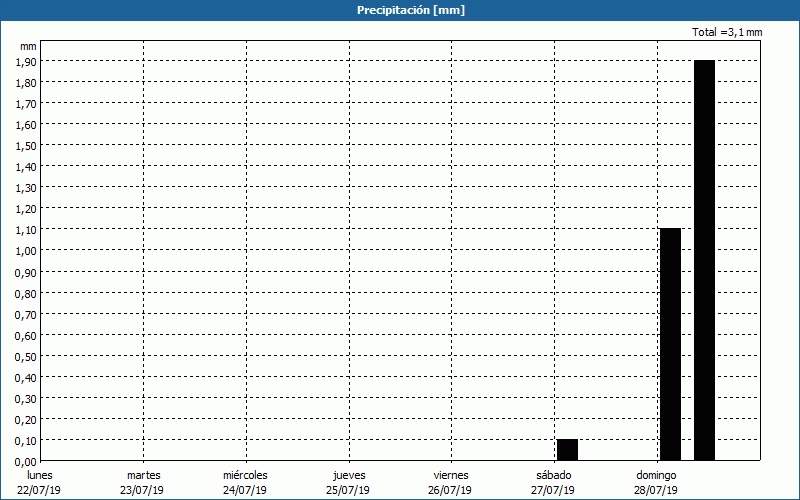Click the 0,30 y-axis value
The height and width of the screenshot is (500, 800).
[x=26, y=398]
